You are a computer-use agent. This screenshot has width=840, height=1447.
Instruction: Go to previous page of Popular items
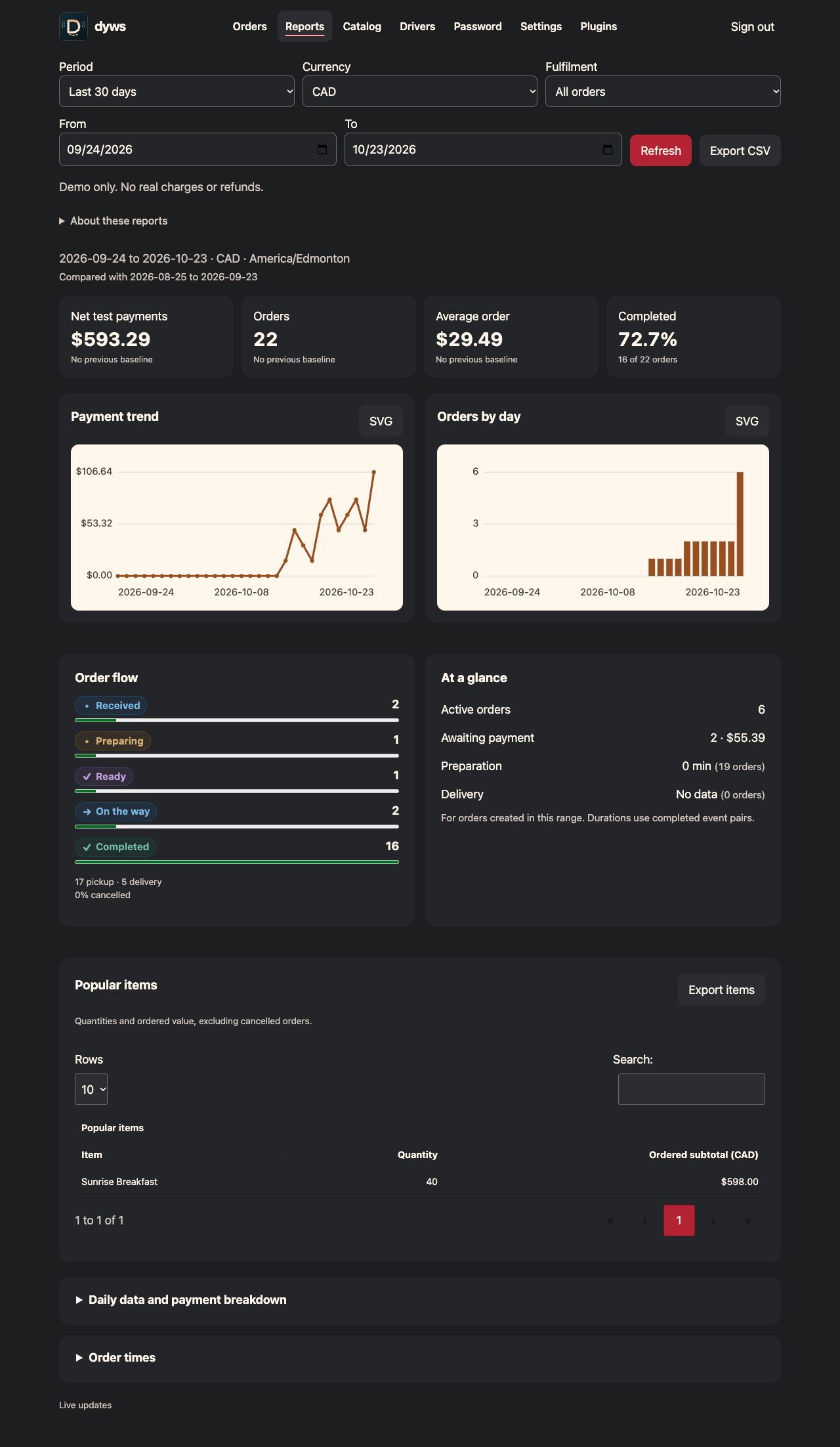644,1220
